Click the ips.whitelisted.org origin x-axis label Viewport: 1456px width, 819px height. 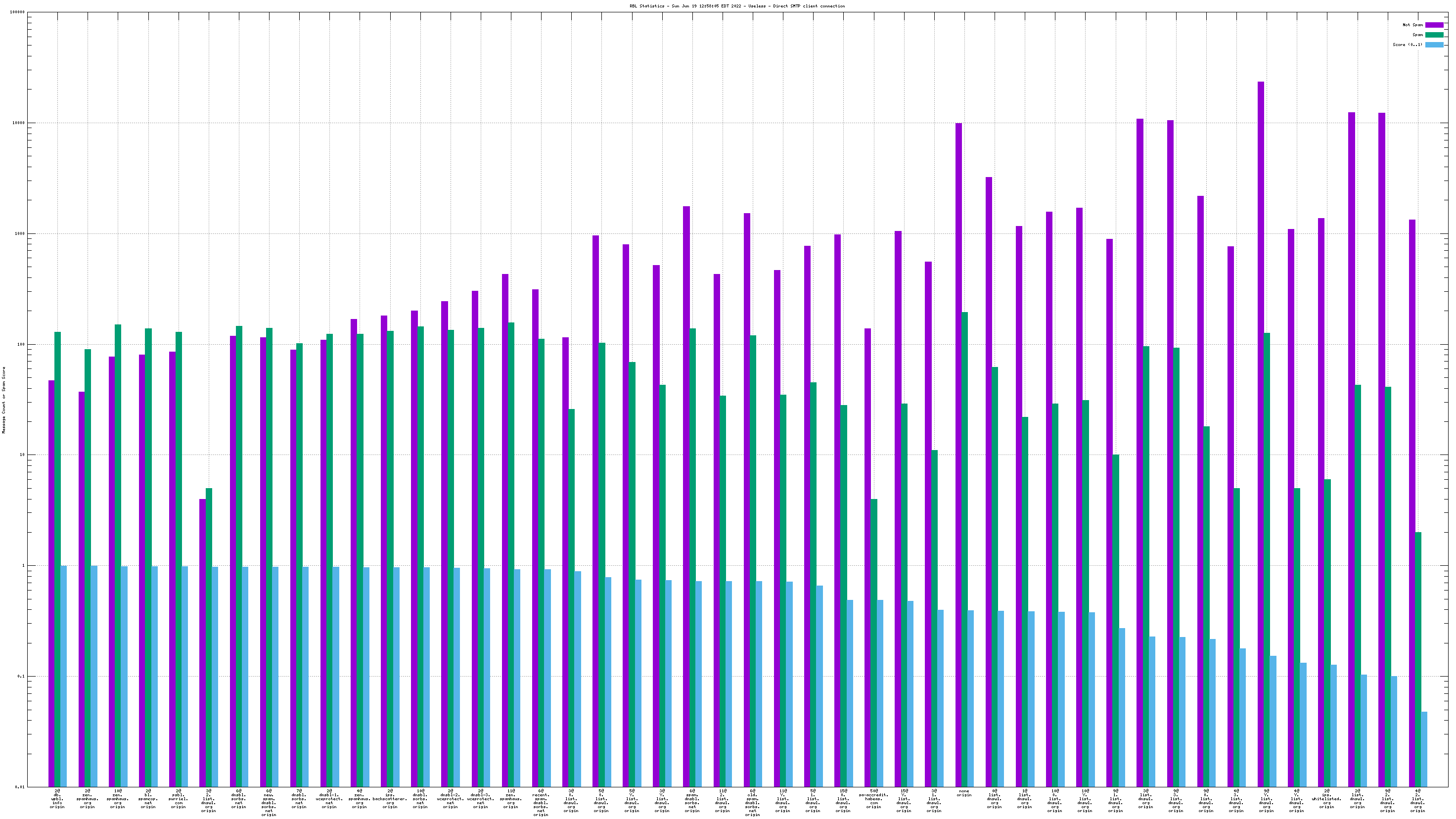(x=1326, y=799)
